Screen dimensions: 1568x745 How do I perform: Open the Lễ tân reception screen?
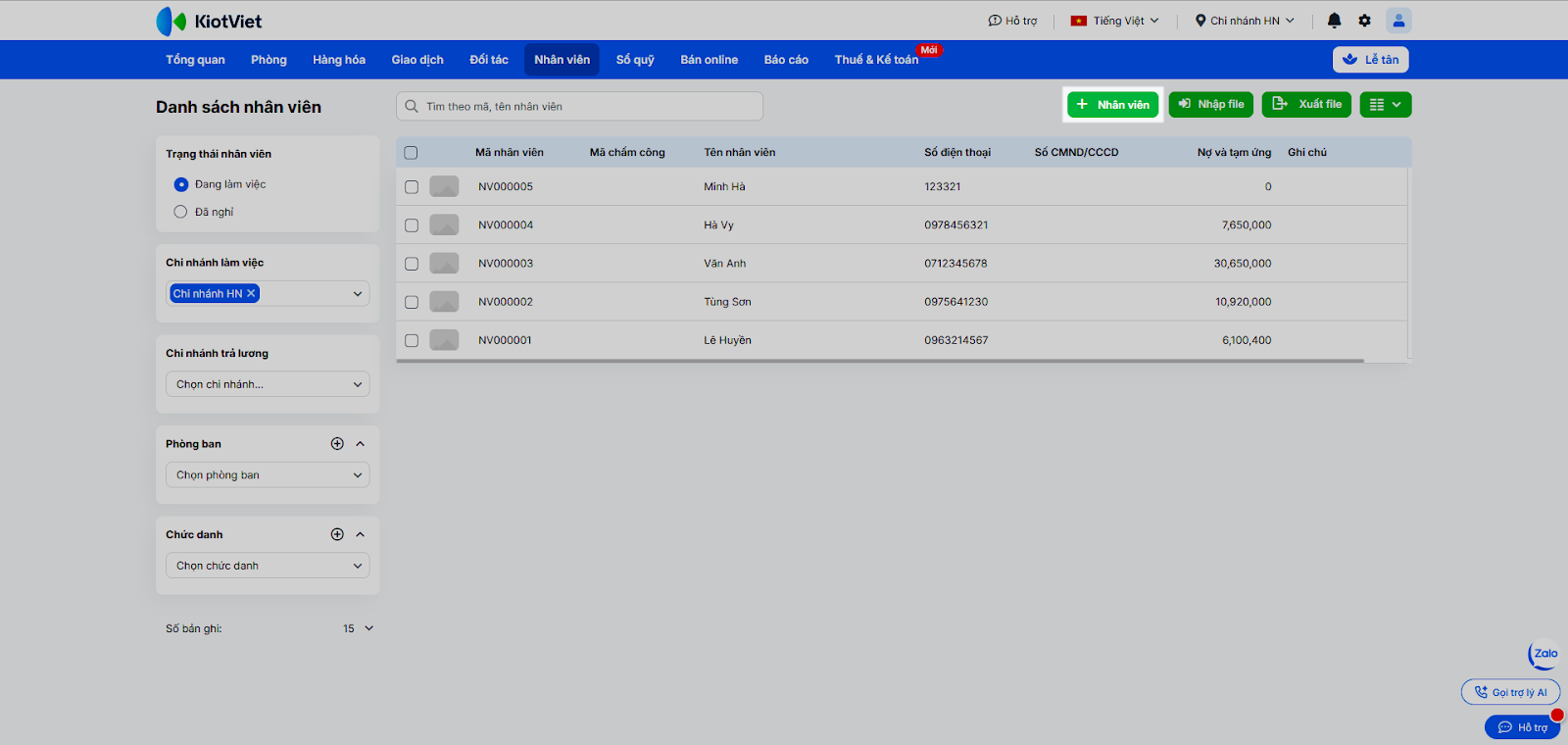1371,60
